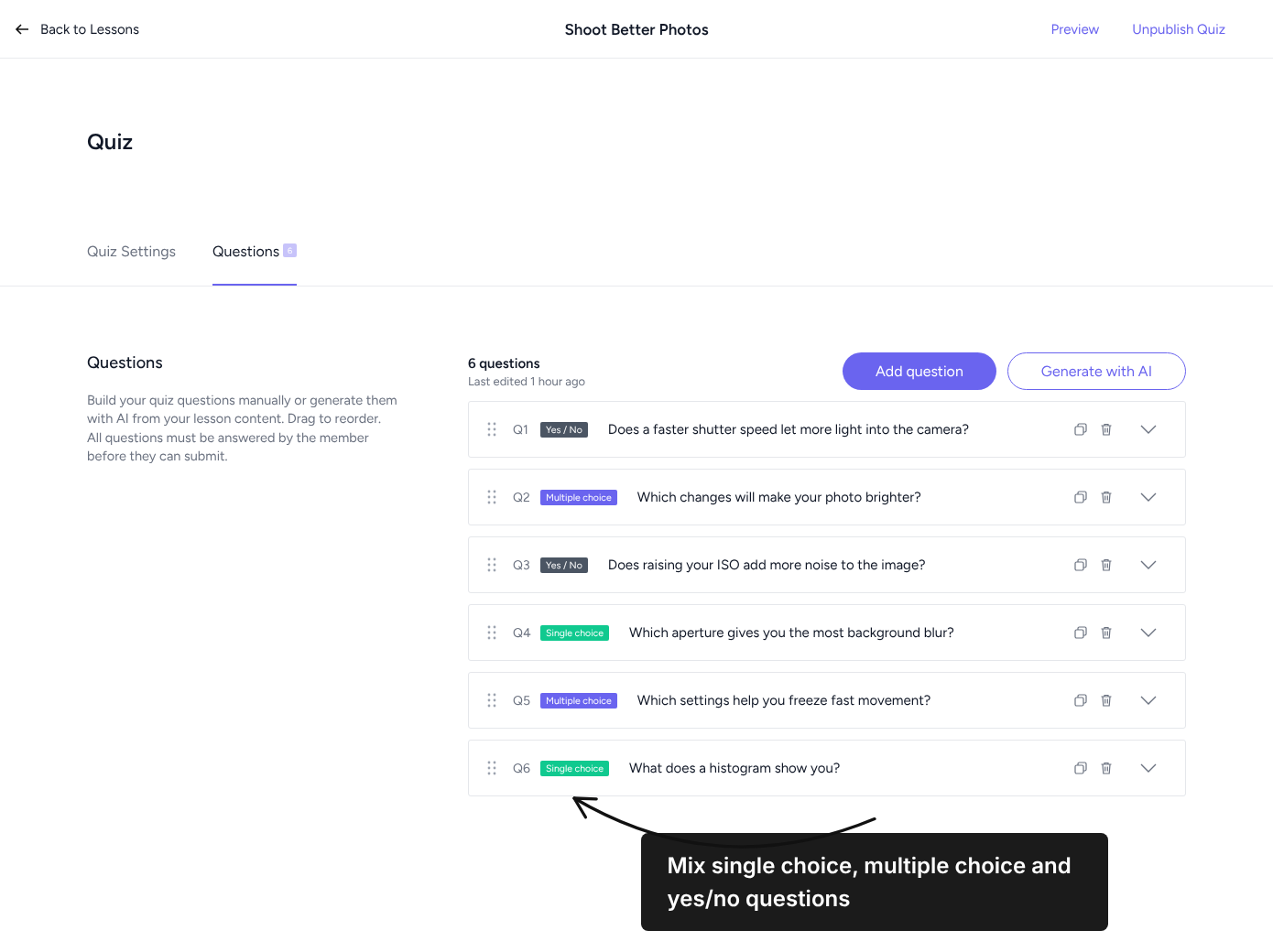Click Q1 Yes / No type badge
Viewport: 1273px width, 952px height.
pos(564,429)
